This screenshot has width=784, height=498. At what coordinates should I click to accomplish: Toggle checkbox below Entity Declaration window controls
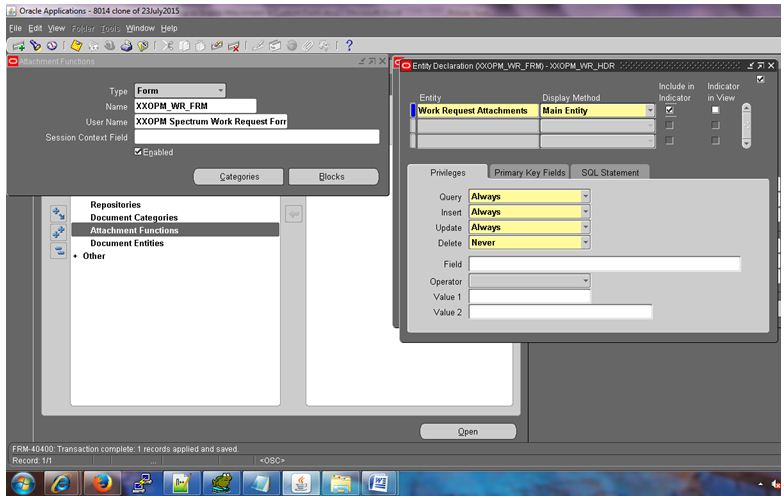pyautogui.click(x=760, y=79)
